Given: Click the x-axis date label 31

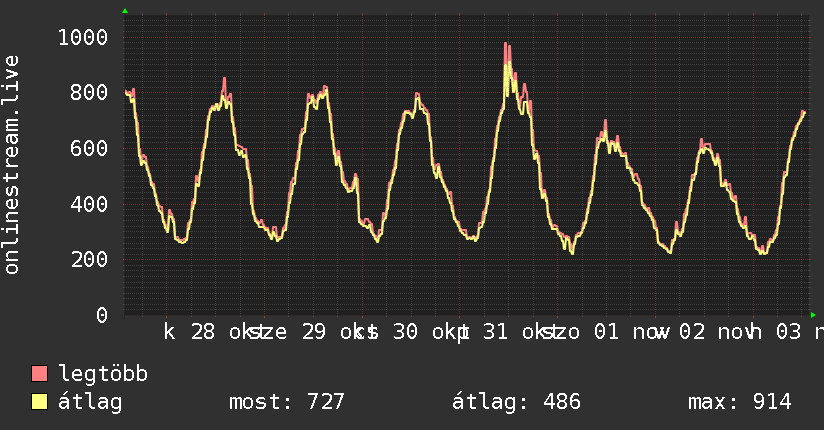Looking at the screenshot, I should (496, 332).
